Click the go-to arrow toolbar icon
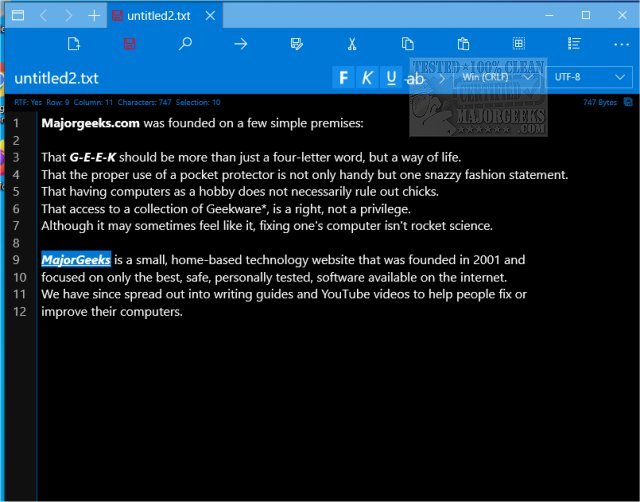The image size is (640, 502). click(241, 44)
